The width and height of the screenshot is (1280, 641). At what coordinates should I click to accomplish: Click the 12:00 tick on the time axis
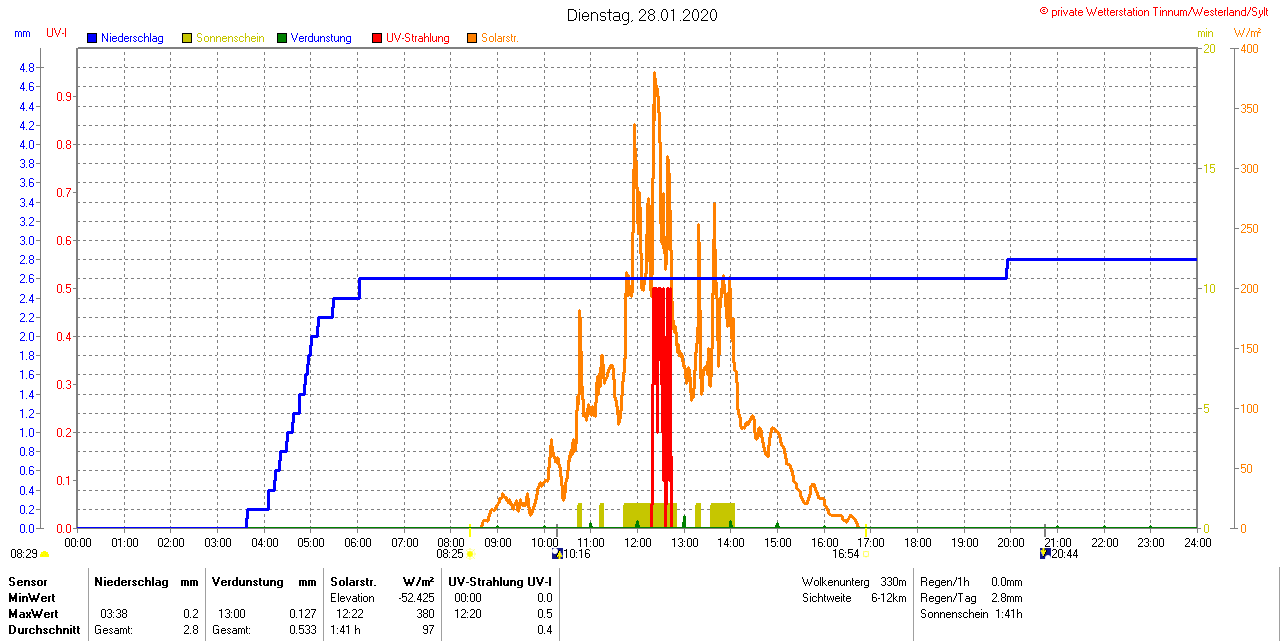click(x=637, y=542)
